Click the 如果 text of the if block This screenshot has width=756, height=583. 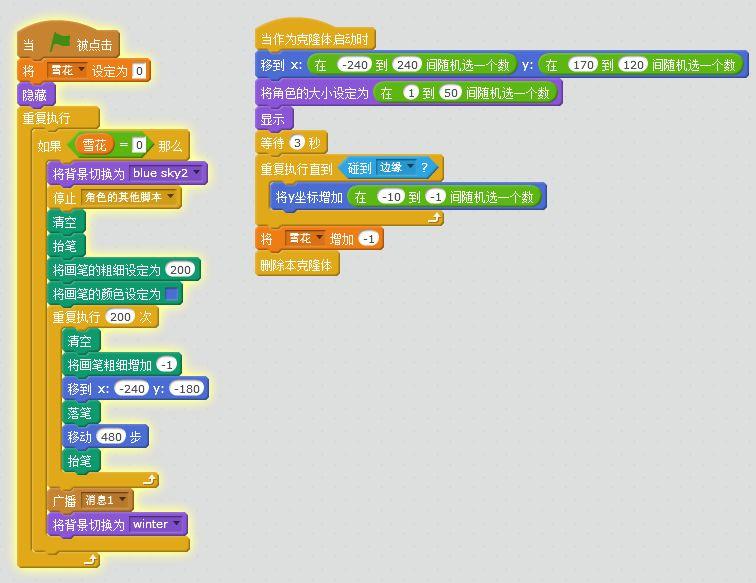(50, 145)
